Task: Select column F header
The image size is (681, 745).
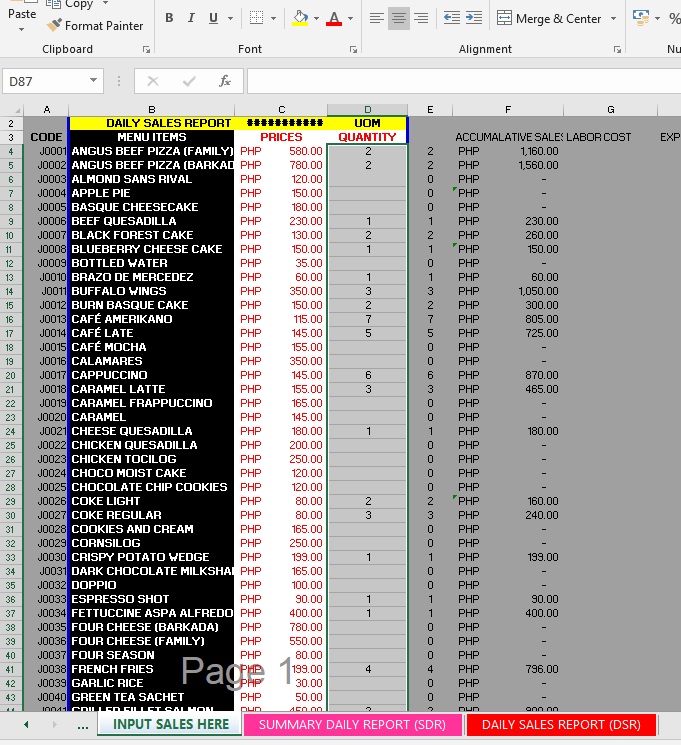Action: (x=508, y=110)
